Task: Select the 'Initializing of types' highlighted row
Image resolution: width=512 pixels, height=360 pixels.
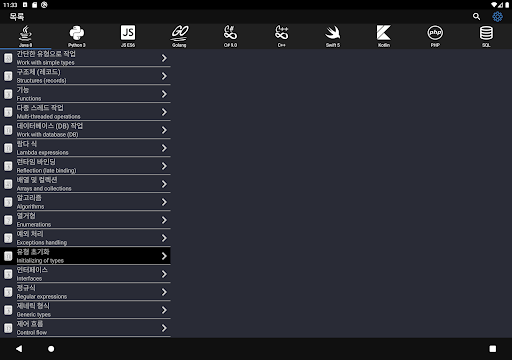Action: 85,256
